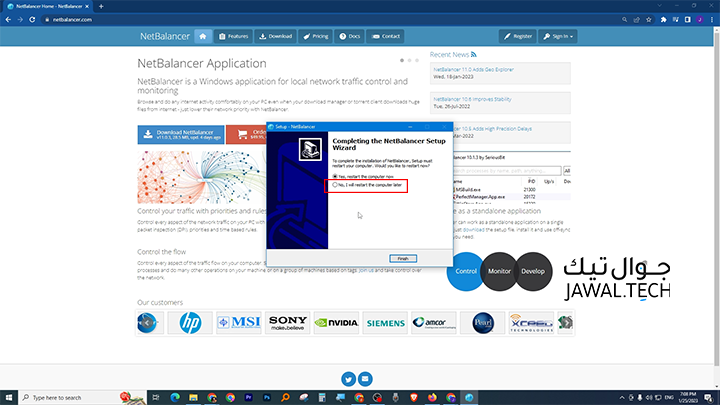Show previous customer logos with left arrow

coord(147,323)
